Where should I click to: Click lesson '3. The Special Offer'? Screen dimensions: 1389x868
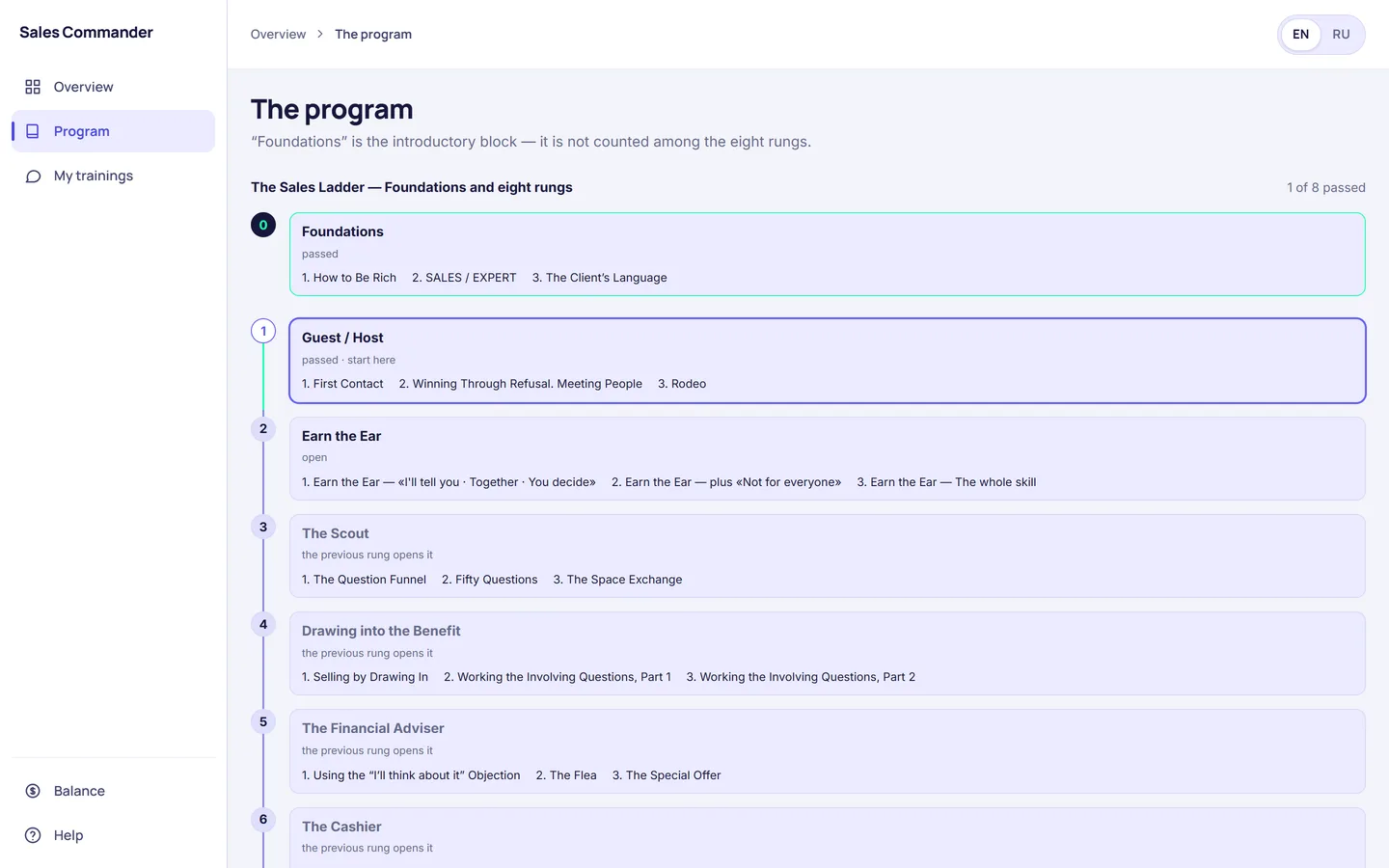click(667, 775)
